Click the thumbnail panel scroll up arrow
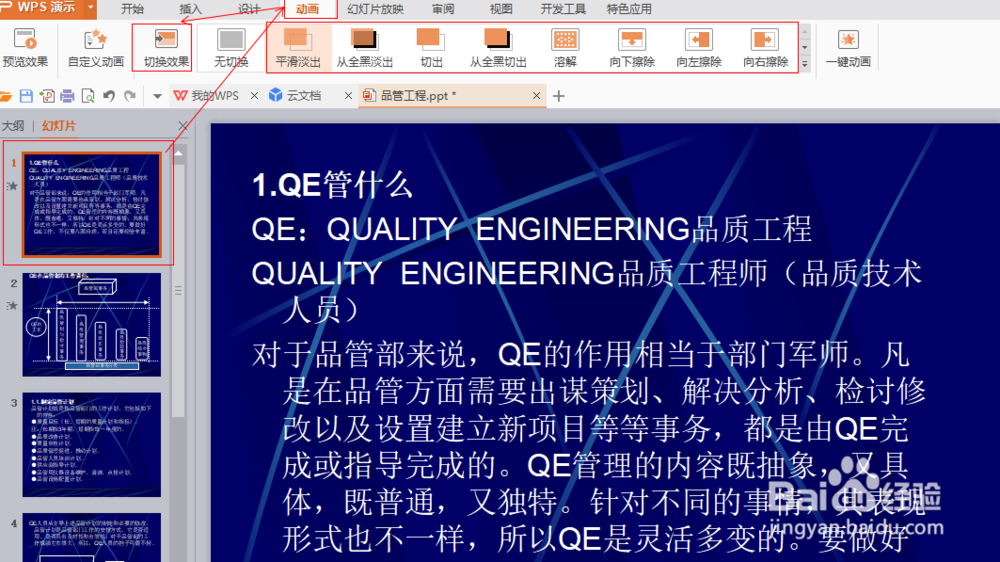This screenshot has width=1000, height=562. click(x=179, y=154)
